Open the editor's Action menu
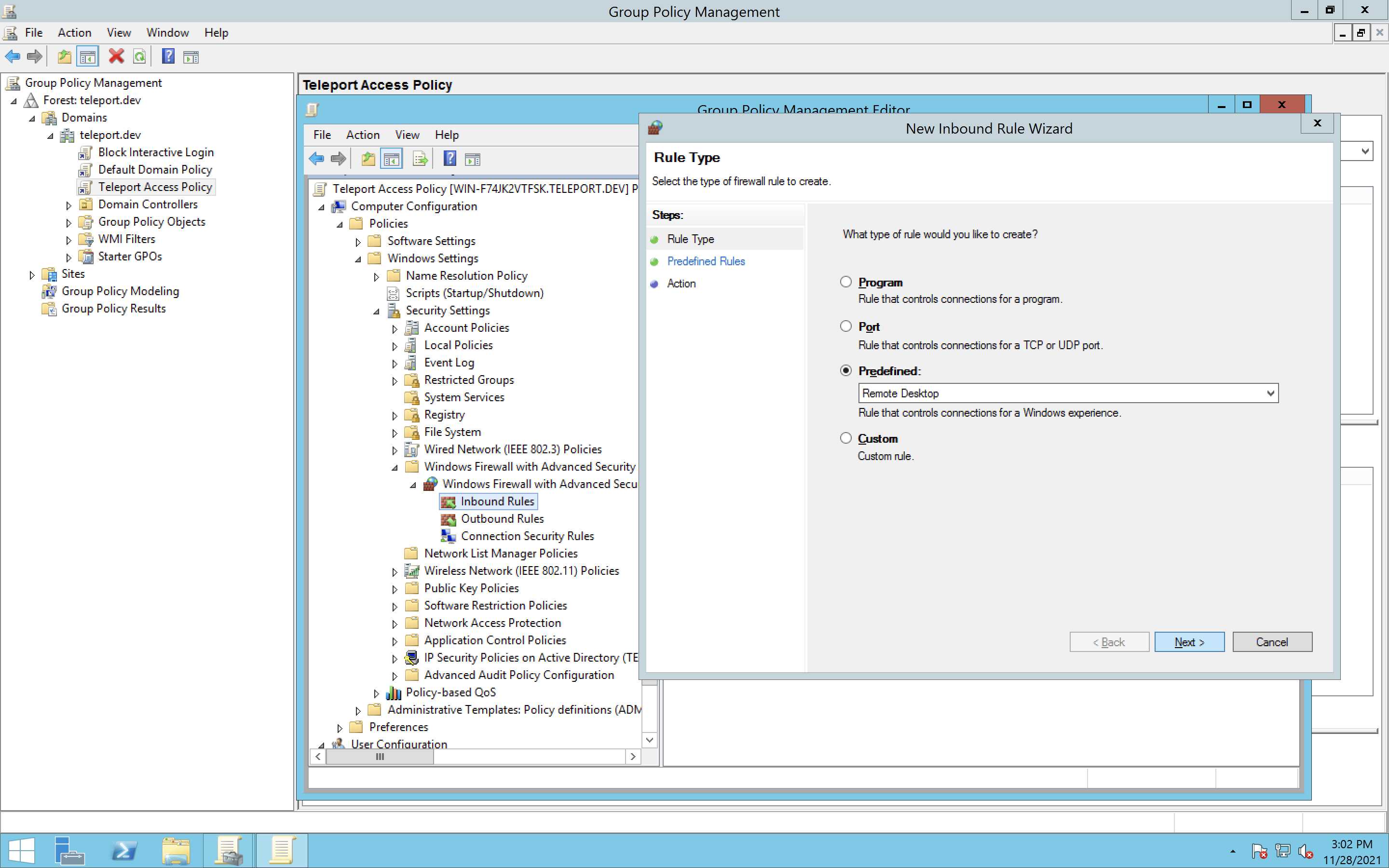The height and width of the screenshot is (868, 1389). pos(362,135)
